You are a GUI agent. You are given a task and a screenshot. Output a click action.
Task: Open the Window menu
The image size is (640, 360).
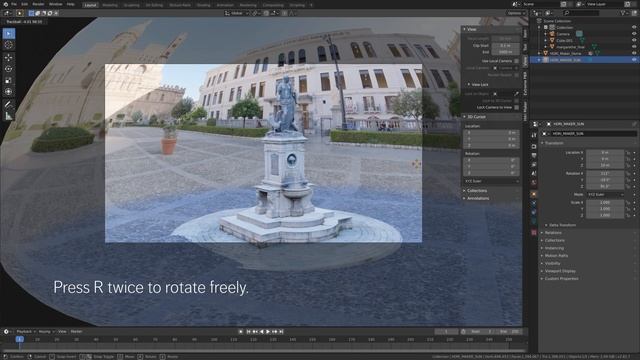coord(56,4)
